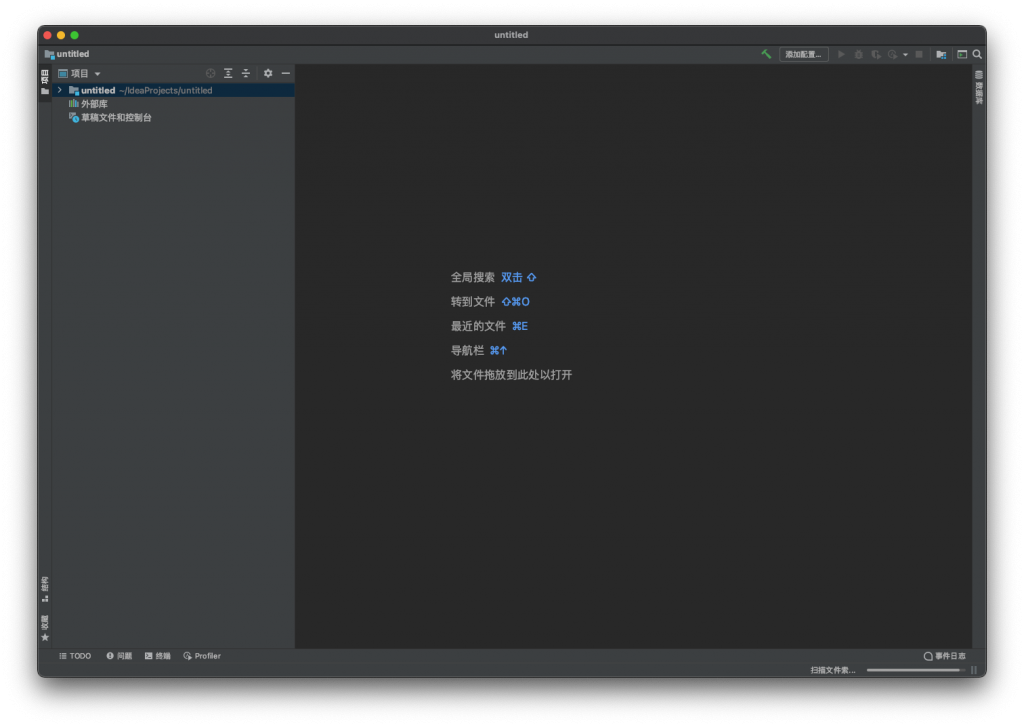Open the 结构 (Structure) side tab
The image size is (1024, 727).
pyautogui.click(x=44, y=589)
